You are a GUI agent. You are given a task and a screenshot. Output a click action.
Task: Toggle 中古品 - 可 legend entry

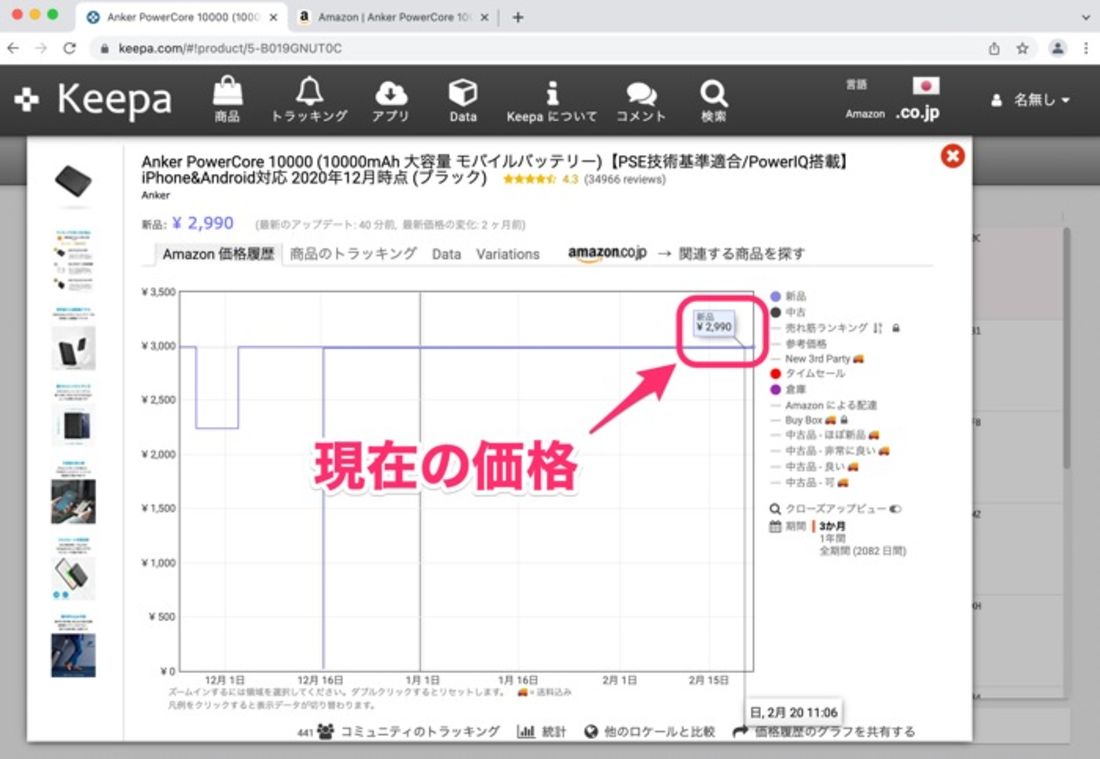pyautogui.click(x=810, y=483)
